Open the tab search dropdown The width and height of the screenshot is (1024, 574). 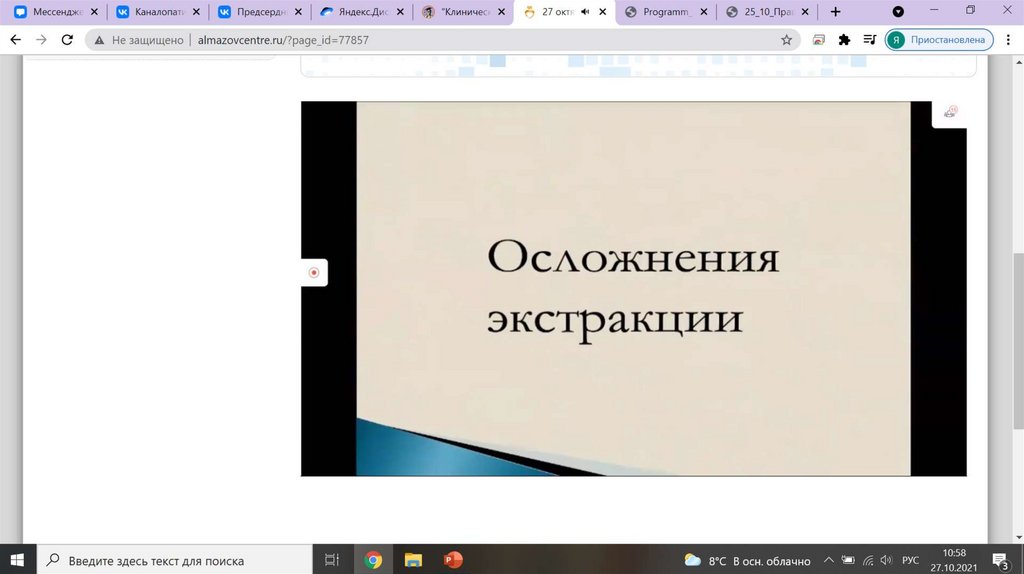897,12
